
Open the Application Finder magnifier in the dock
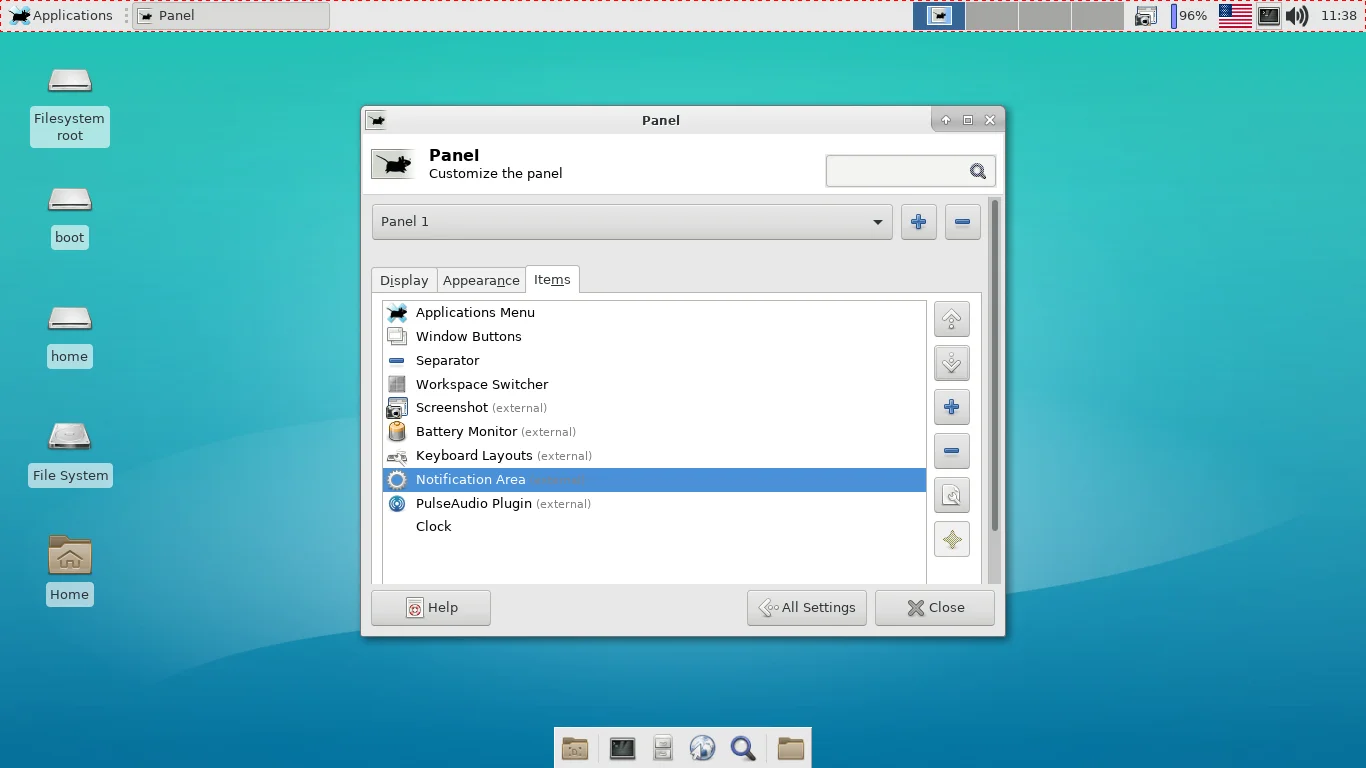(743, 748)
